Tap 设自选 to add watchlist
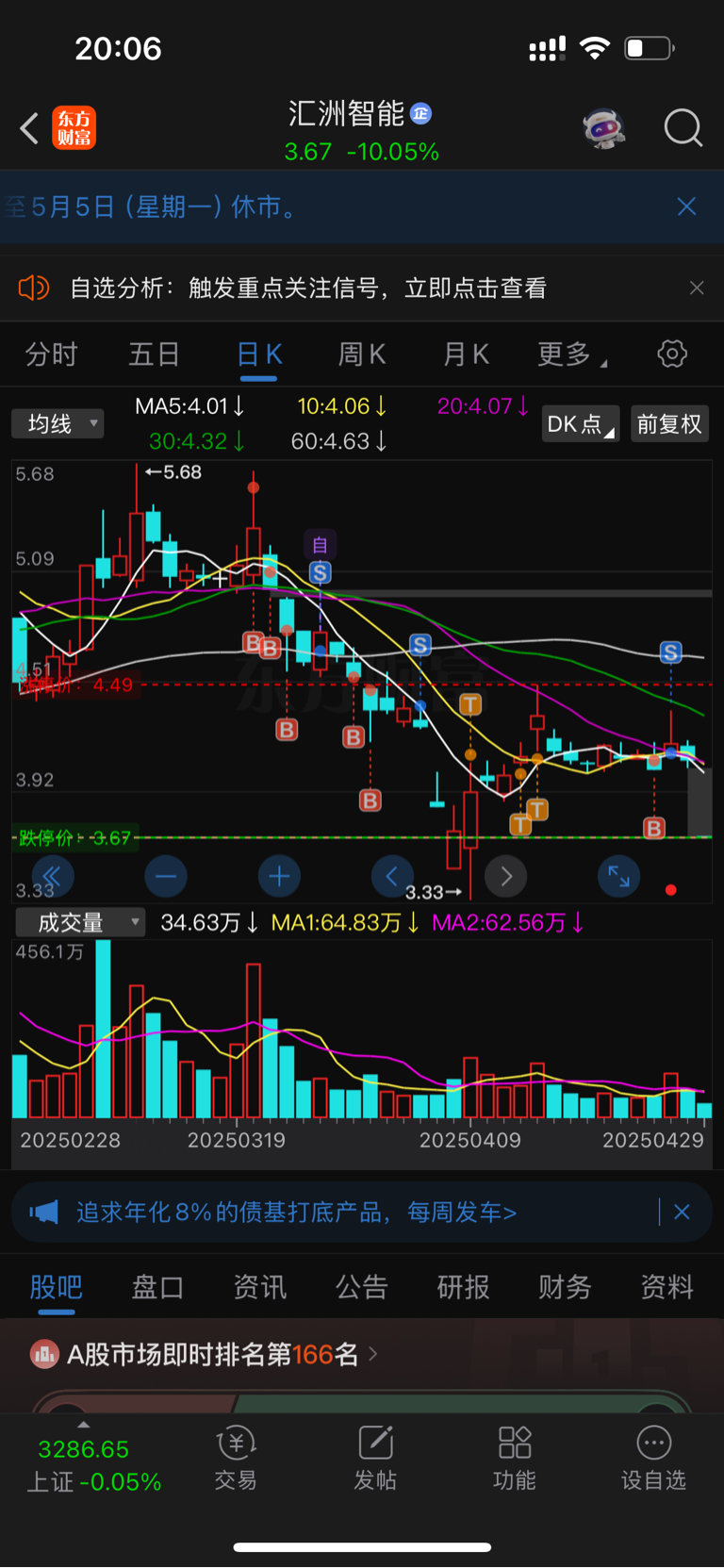This screenshot has width=724, height=1568. (654, 1458)
